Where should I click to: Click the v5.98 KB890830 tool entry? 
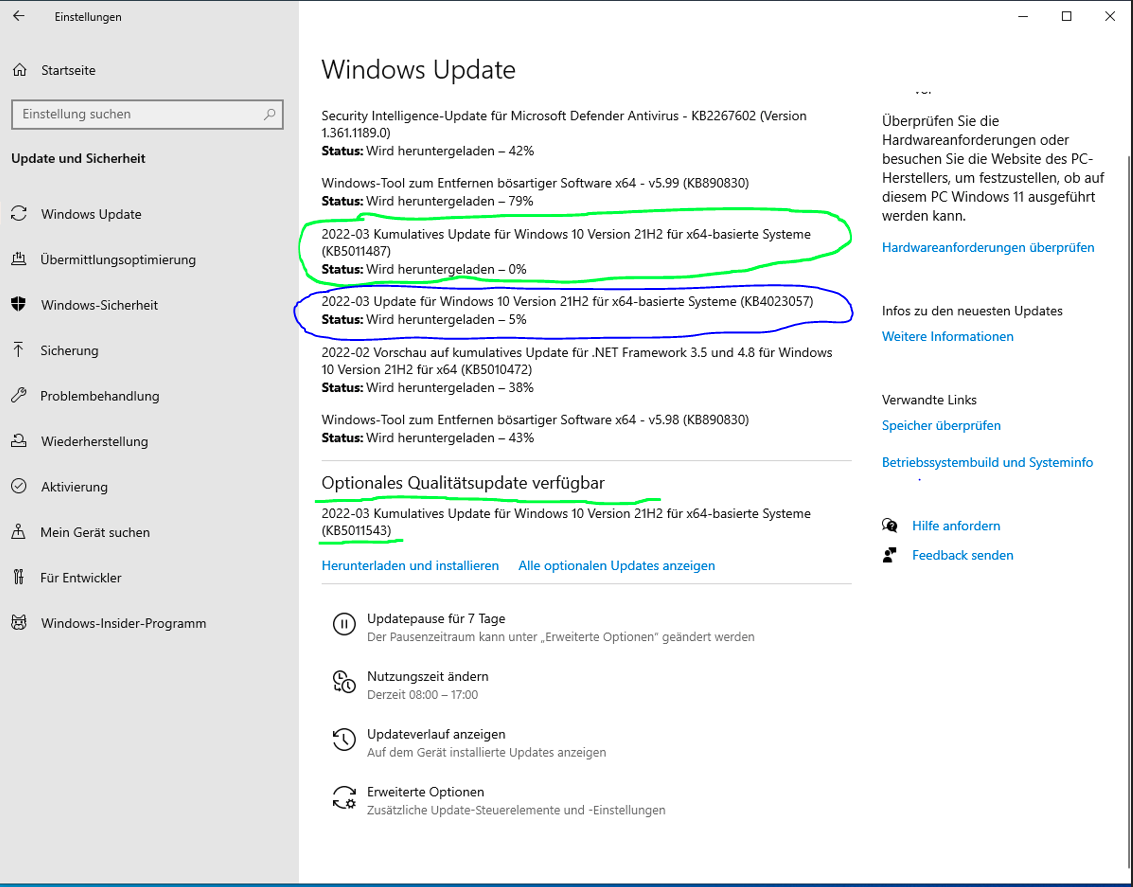pos(535,428)
